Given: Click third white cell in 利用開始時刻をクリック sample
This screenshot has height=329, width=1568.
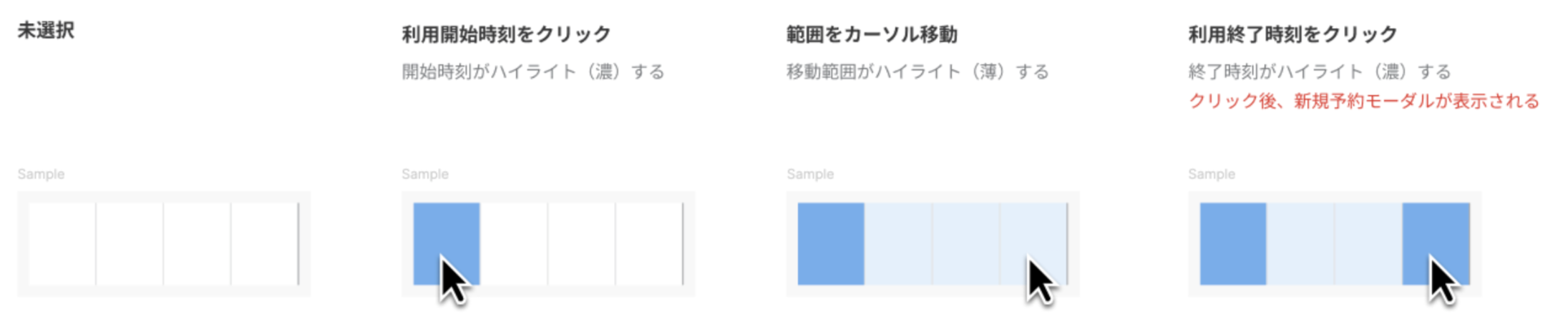Looking at the screenshot, I should (x=581, y=244).
